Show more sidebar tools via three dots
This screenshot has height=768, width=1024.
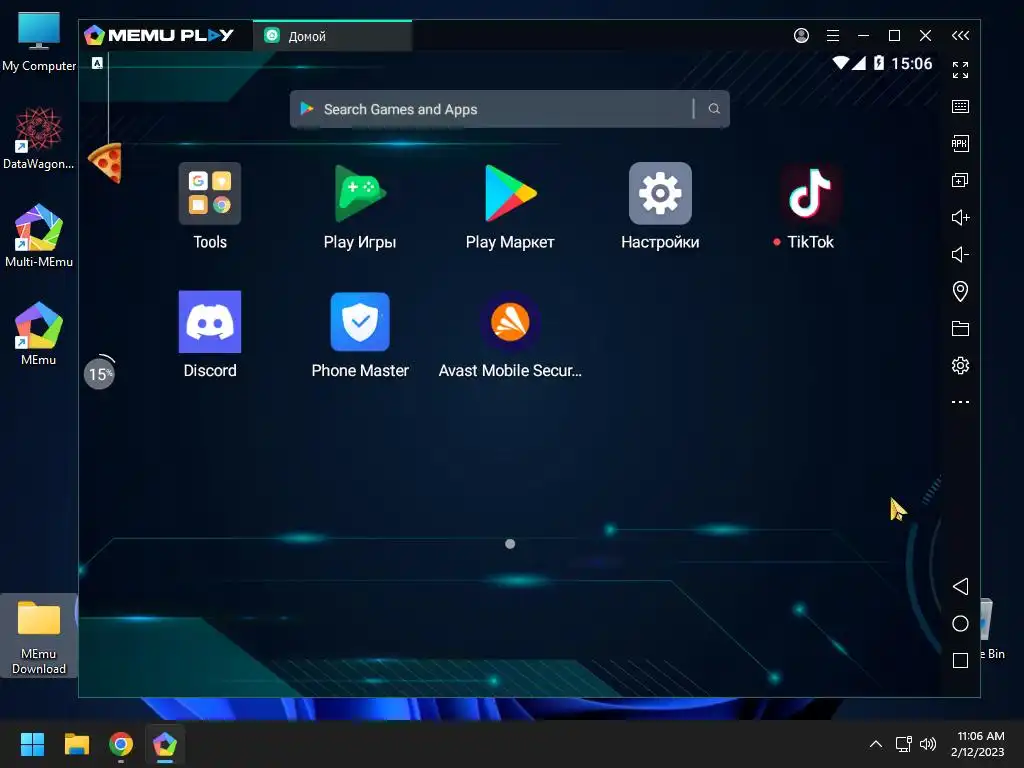[960, 402]
